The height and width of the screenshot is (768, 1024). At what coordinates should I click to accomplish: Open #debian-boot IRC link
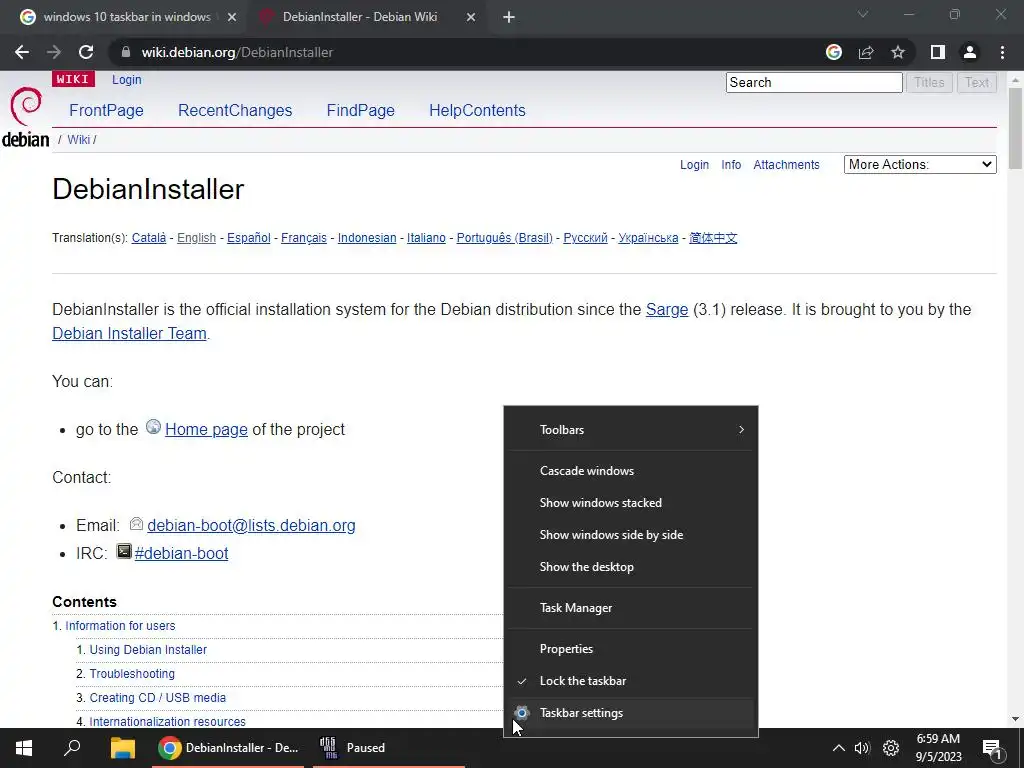pos(182,554)
